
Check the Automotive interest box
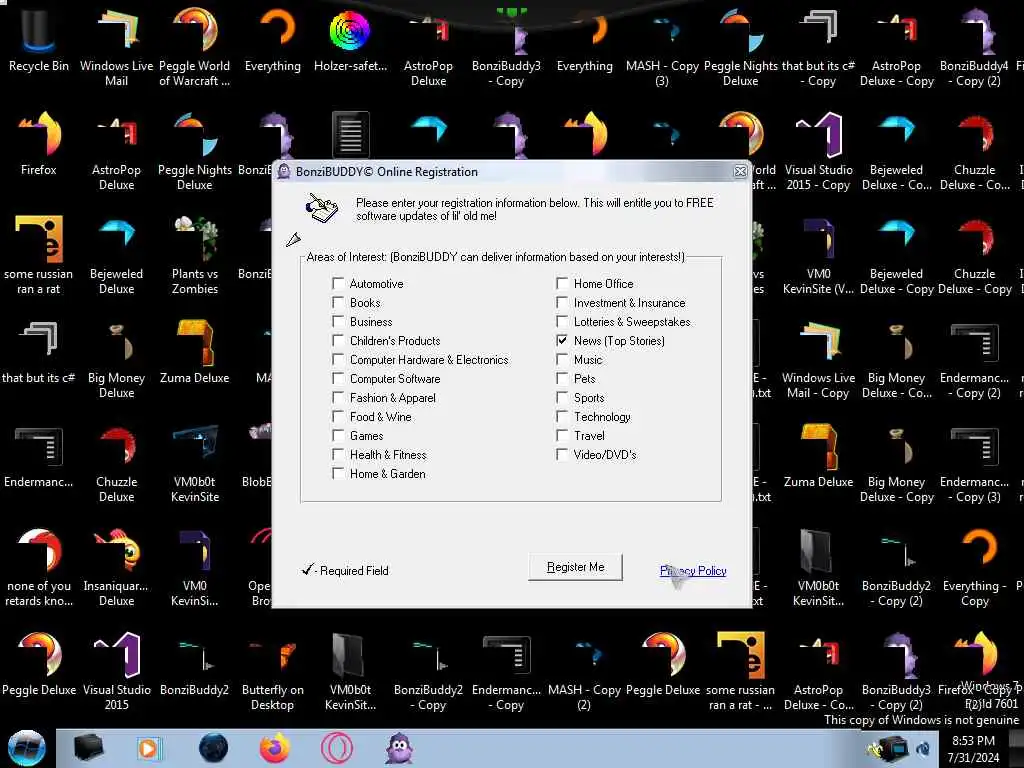338,283
